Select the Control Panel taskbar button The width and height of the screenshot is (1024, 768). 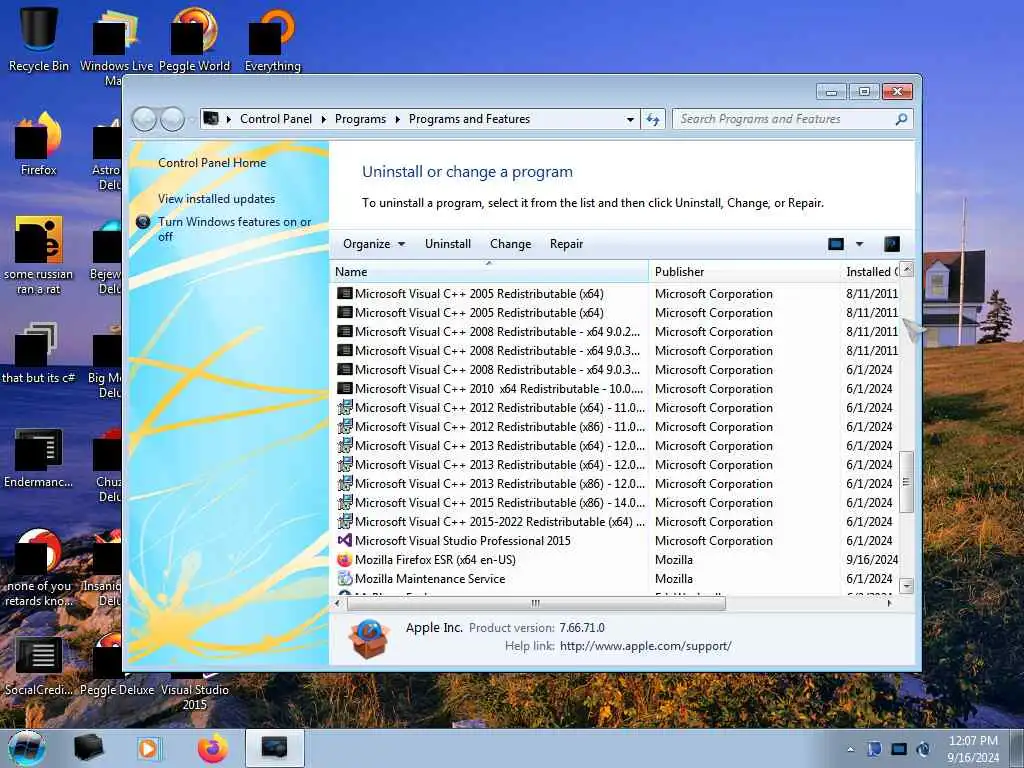(x=274, y=748)
